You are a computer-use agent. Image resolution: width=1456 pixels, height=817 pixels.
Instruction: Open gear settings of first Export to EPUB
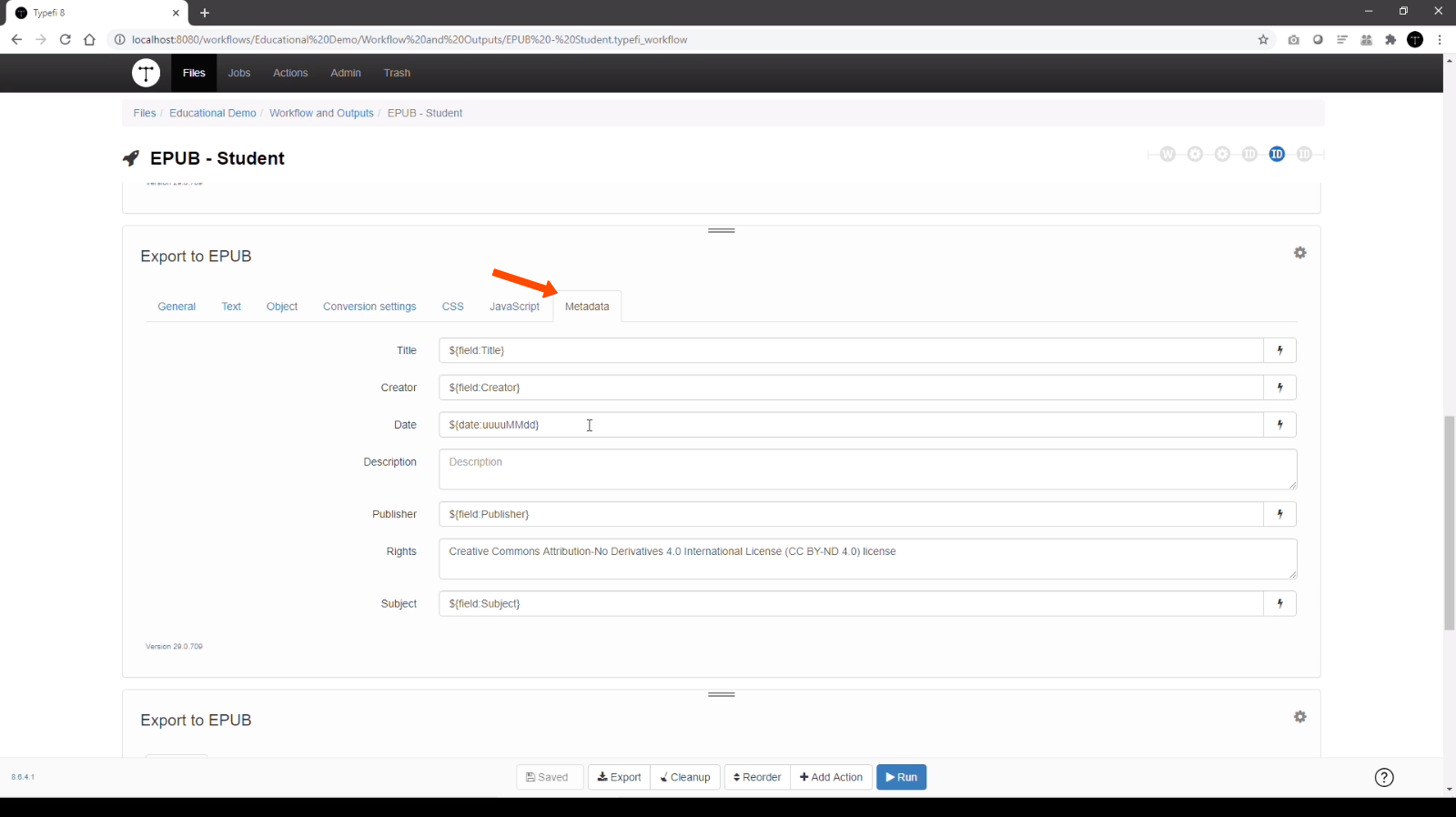pyautogui.click(x=1300, y=253)
